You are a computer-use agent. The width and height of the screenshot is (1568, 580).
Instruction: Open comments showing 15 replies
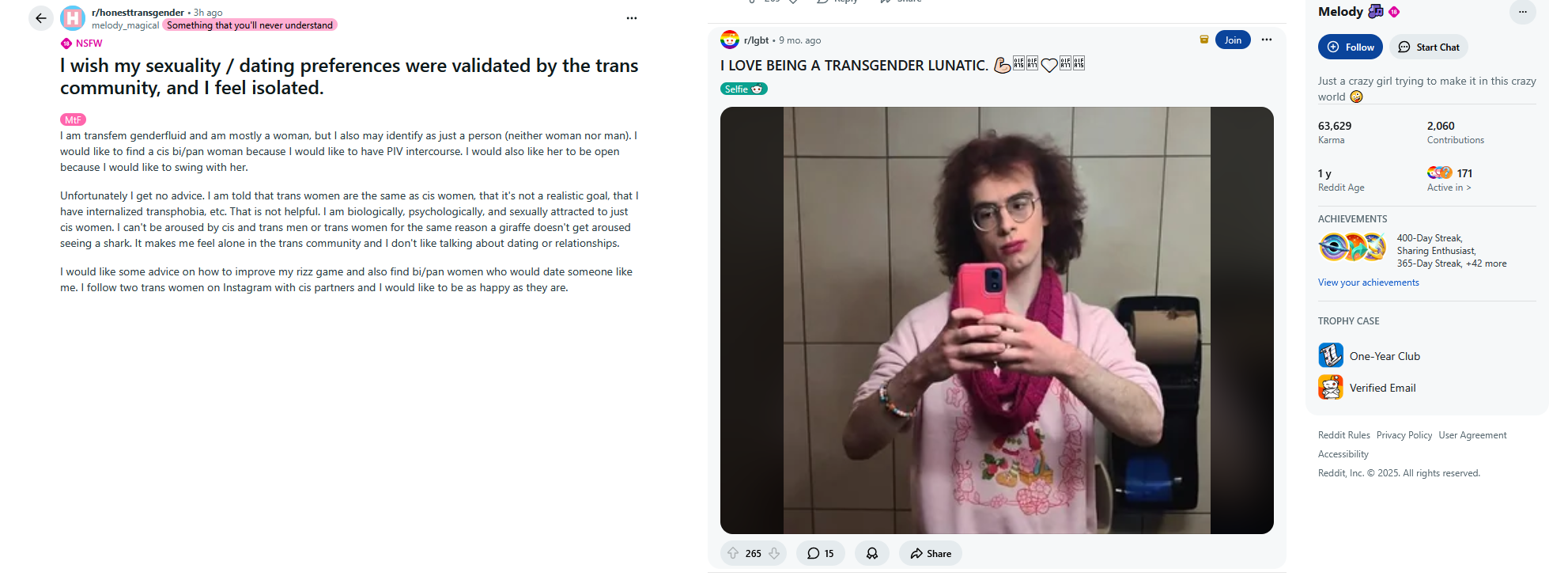(x=821, y=553)
